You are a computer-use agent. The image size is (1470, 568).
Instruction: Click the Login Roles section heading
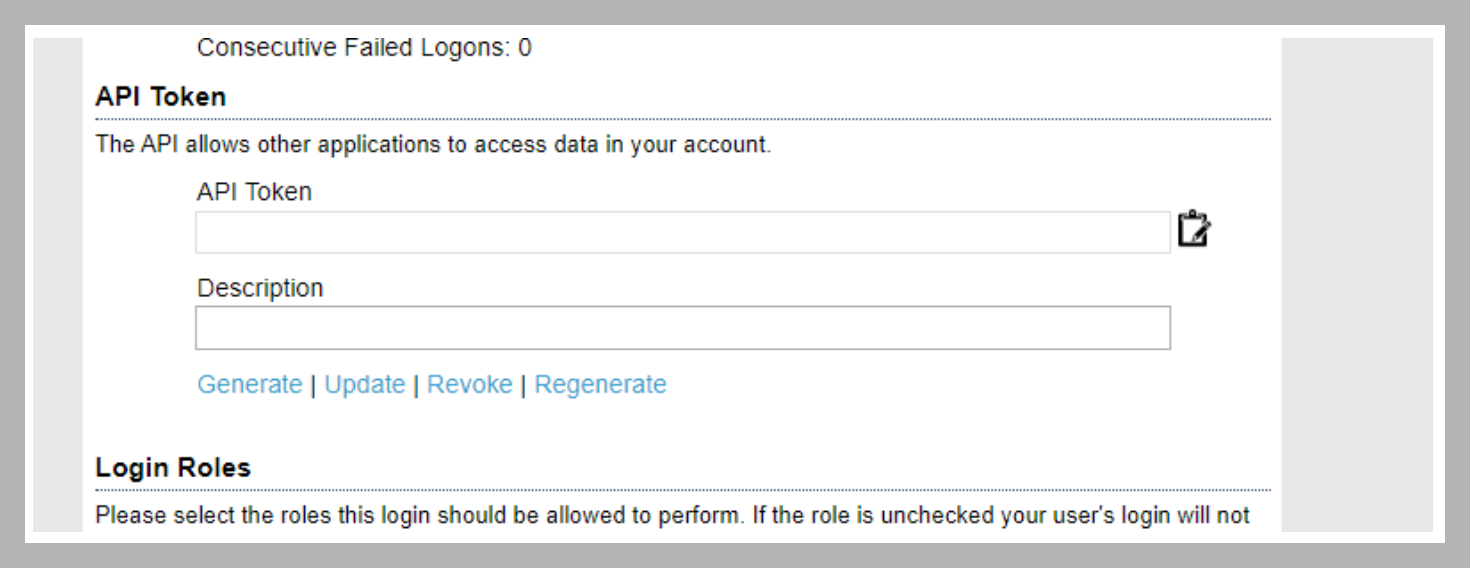coord(173,467)
